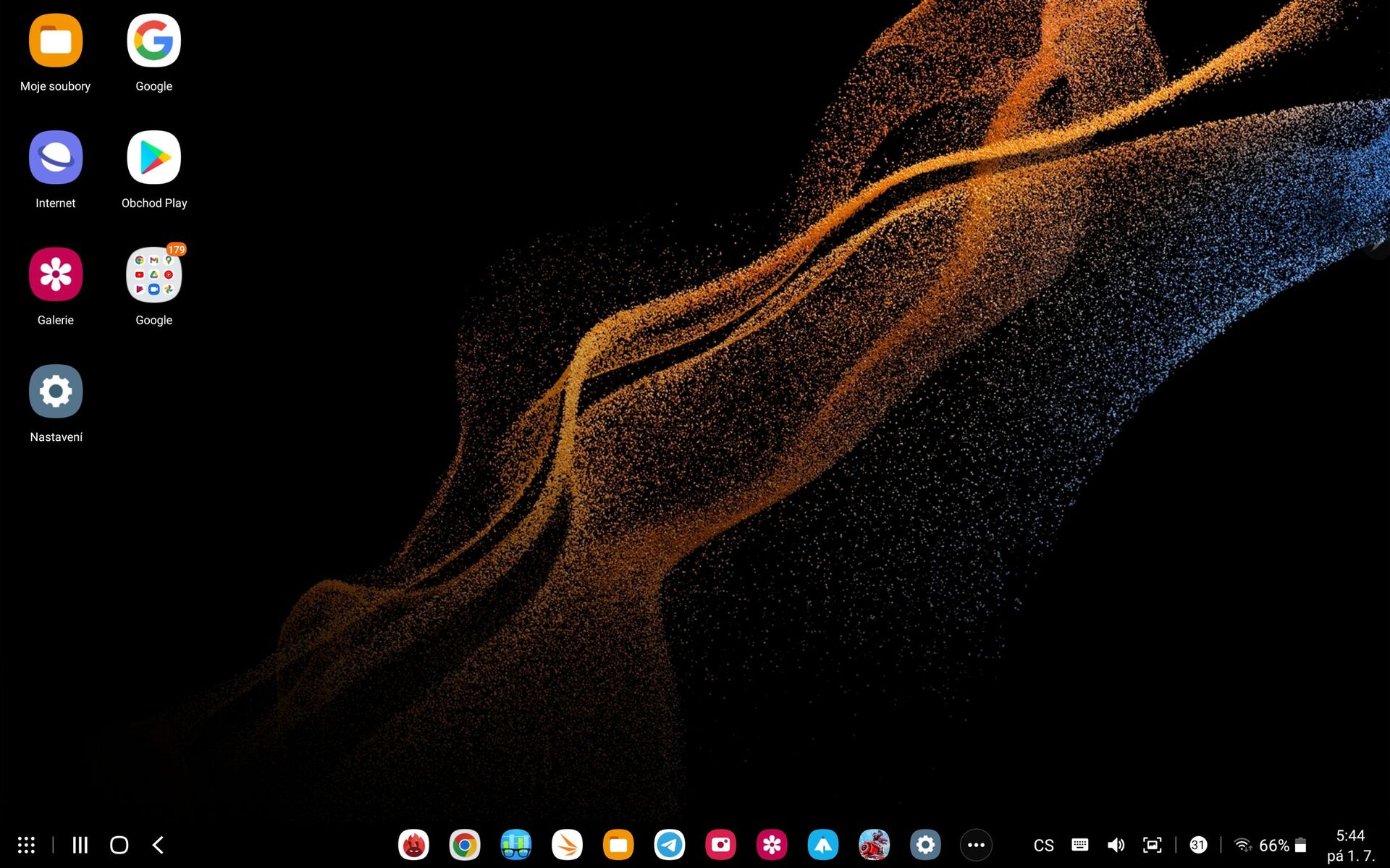Open Telegram from the taskbar
1390x868 pixels.
pyautogui.click(x=670, y=844)
